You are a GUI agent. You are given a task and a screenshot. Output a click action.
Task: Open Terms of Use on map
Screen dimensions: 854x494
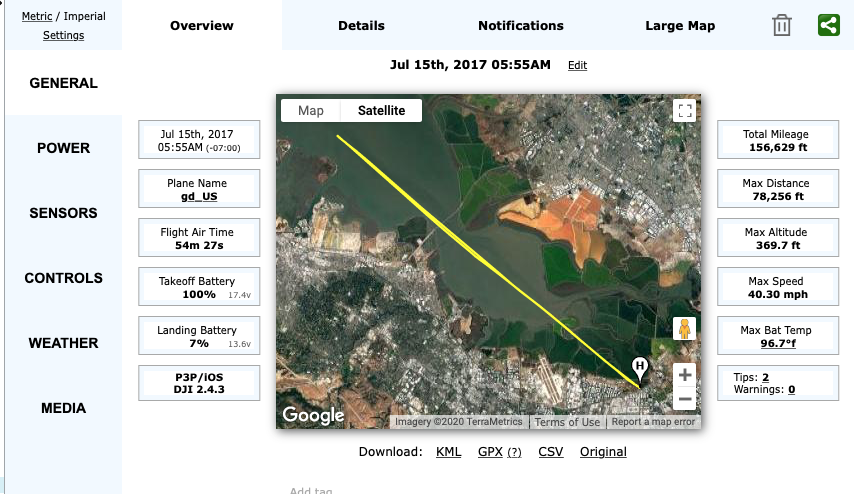[567, 422]
